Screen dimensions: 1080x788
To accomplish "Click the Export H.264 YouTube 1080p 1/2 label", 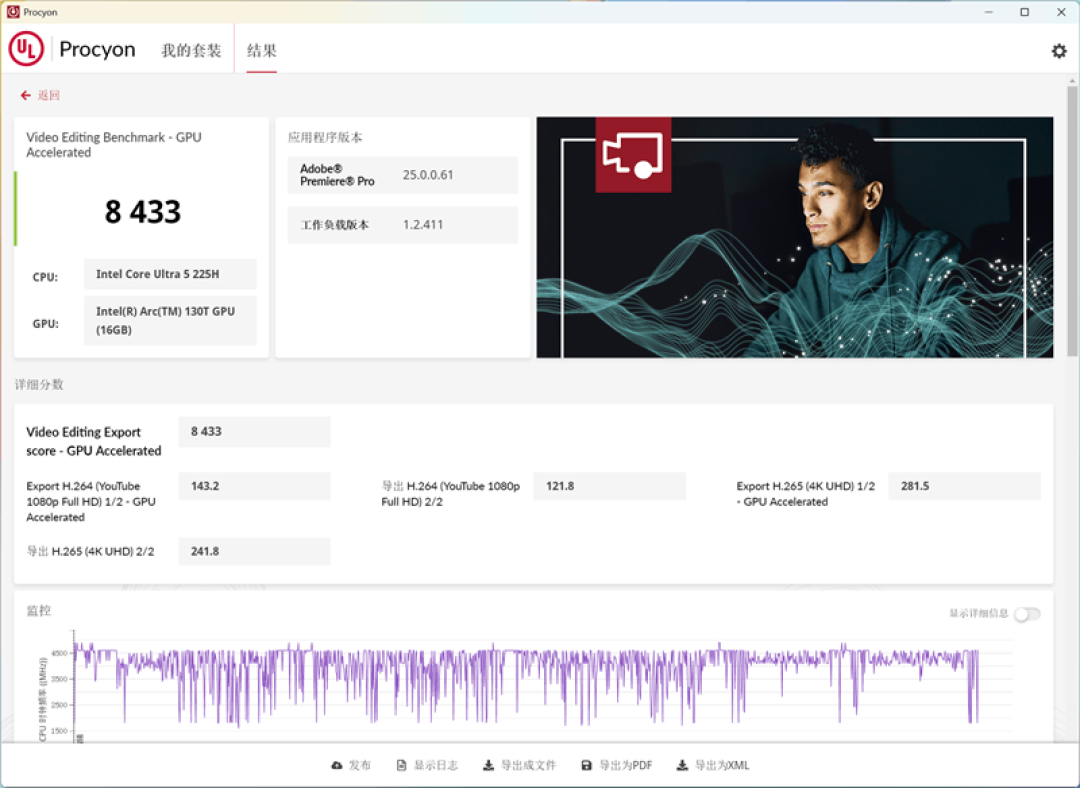I will point(91,501).
